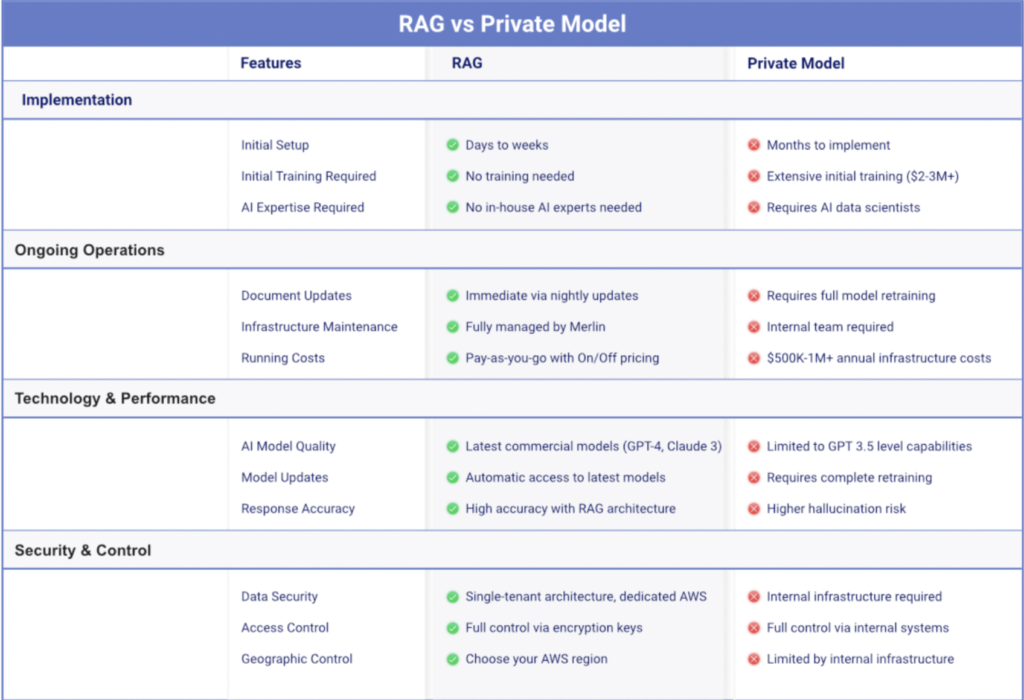The height and width of the screenshot is (700, 1024).
Task: Click the green check beside Choose your AWS region
Action: click(x=453, y=659)
